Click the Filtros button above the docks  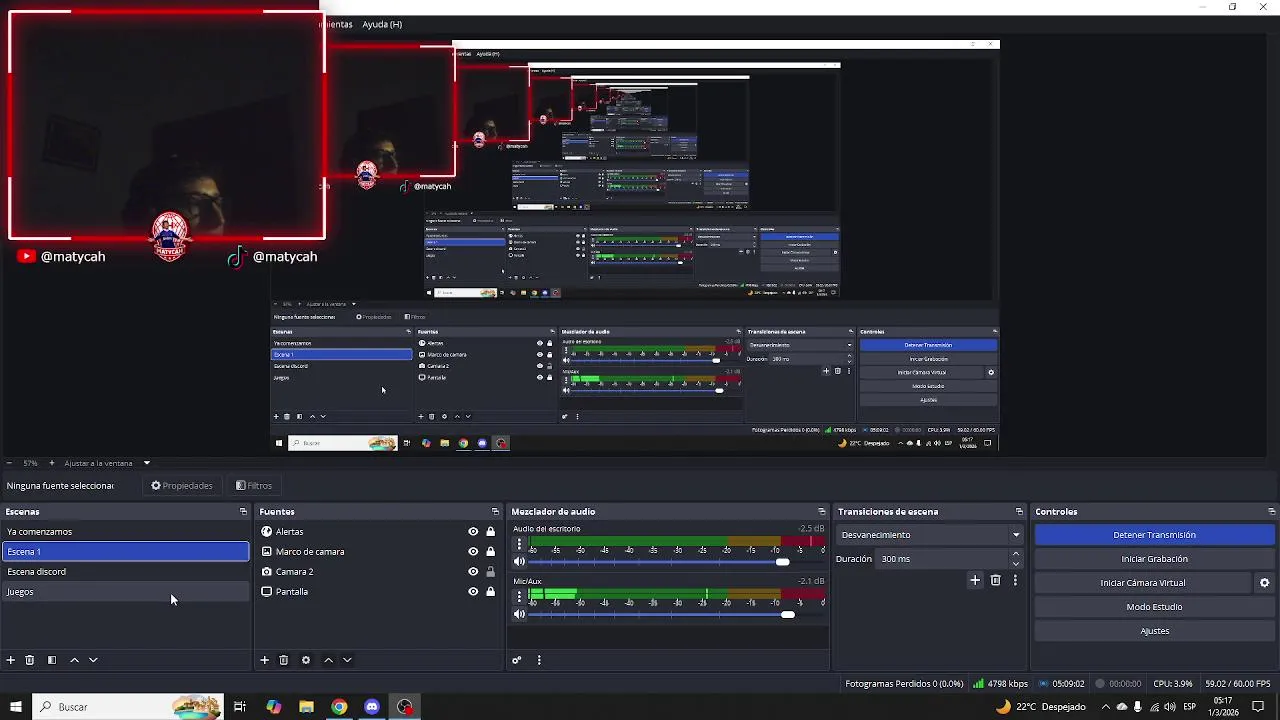click(254, 486)
